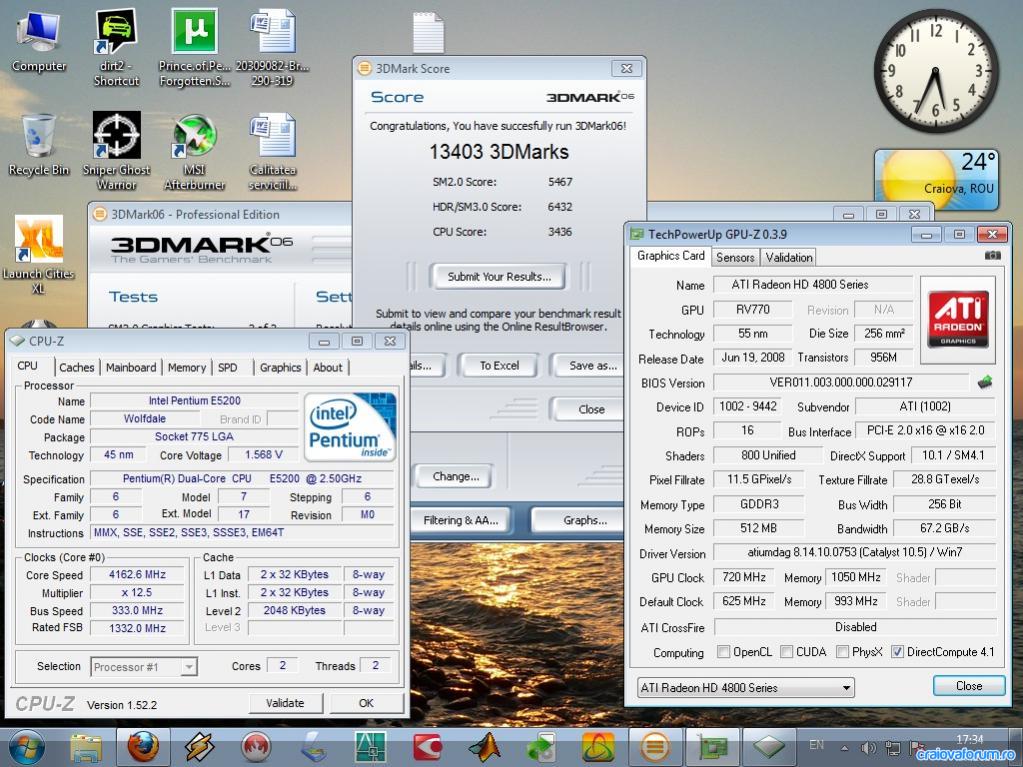This screenshot has height=767, width=1023.
Task: Click Change... in the 3DMark06 window
Action: tap(455, 476)
